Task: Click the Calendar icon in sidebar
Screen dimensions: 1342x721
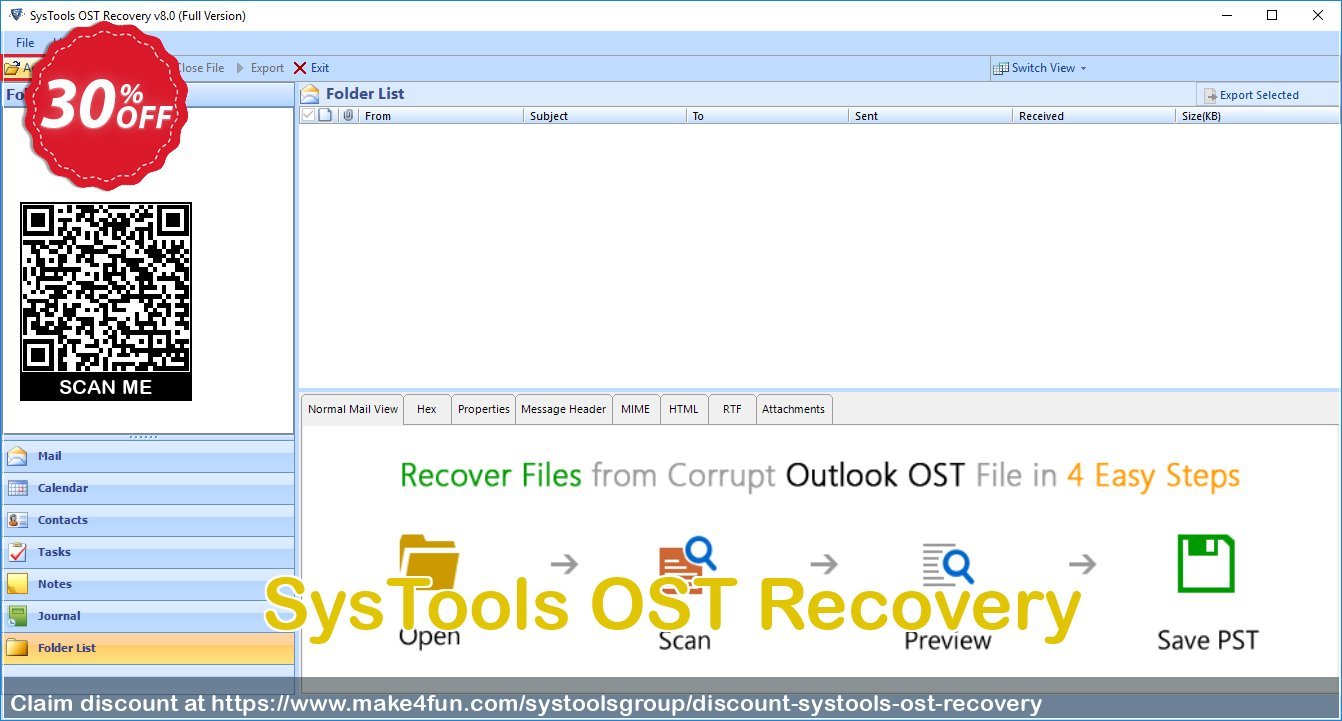Action: click(18, 488)
